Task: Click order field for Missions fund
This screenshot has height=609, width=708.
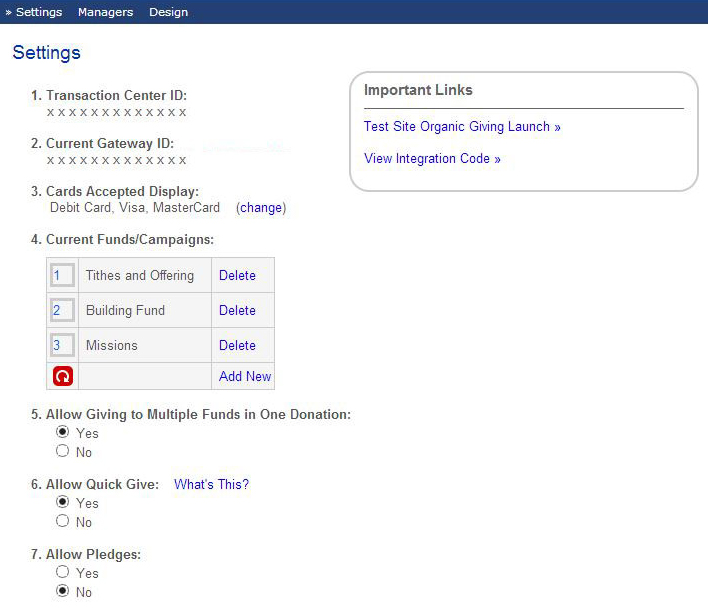Action: tap(62, 345)
